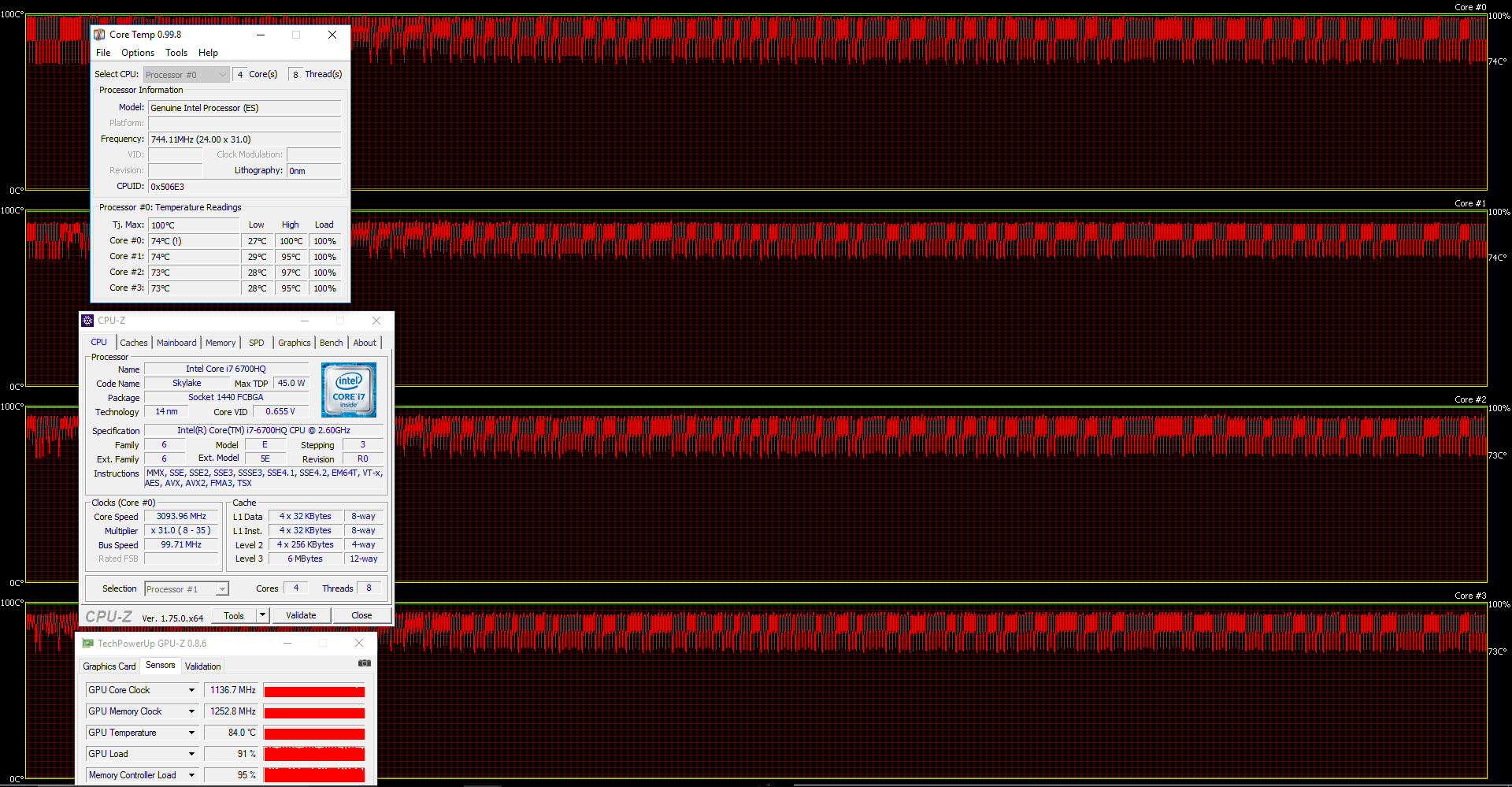Click the Core VID 0.655 V value
This screenshot has height=787, width=1512.
(280, 411)
